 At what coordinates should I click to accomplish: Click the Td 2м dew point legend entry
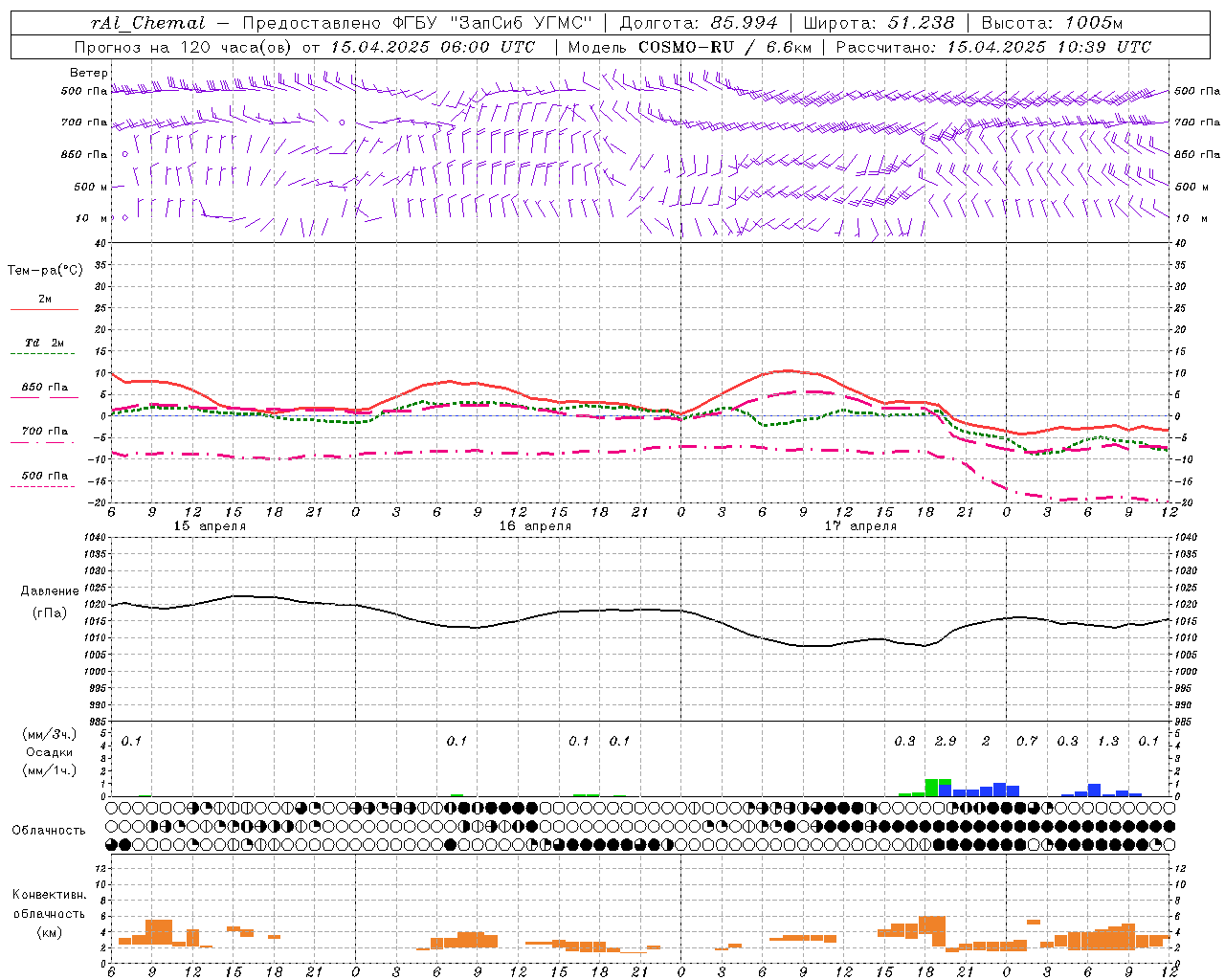click(x=45, y=343)
